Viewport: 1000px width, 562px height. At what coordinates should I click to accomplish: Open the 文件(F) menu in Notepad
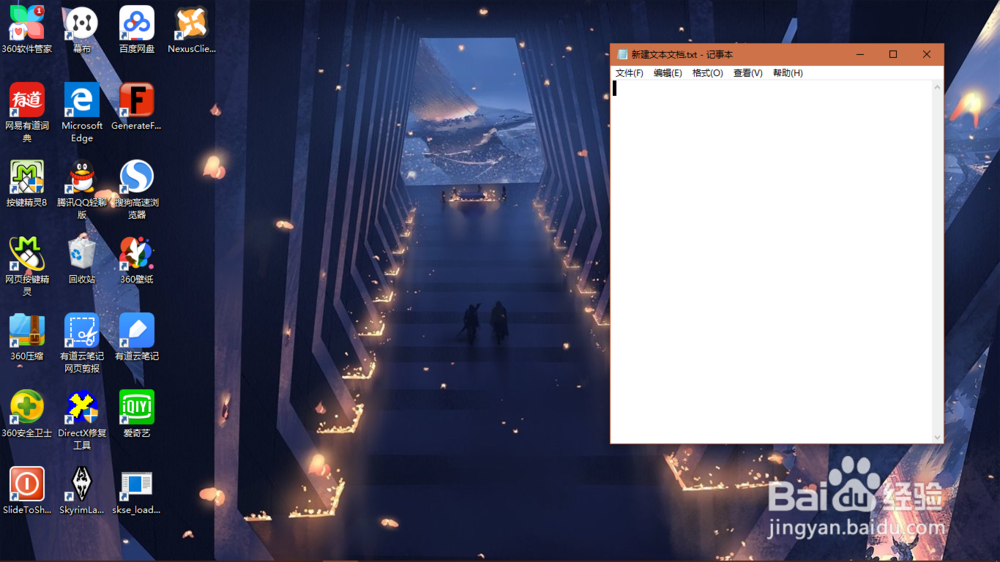coord(629,73)
